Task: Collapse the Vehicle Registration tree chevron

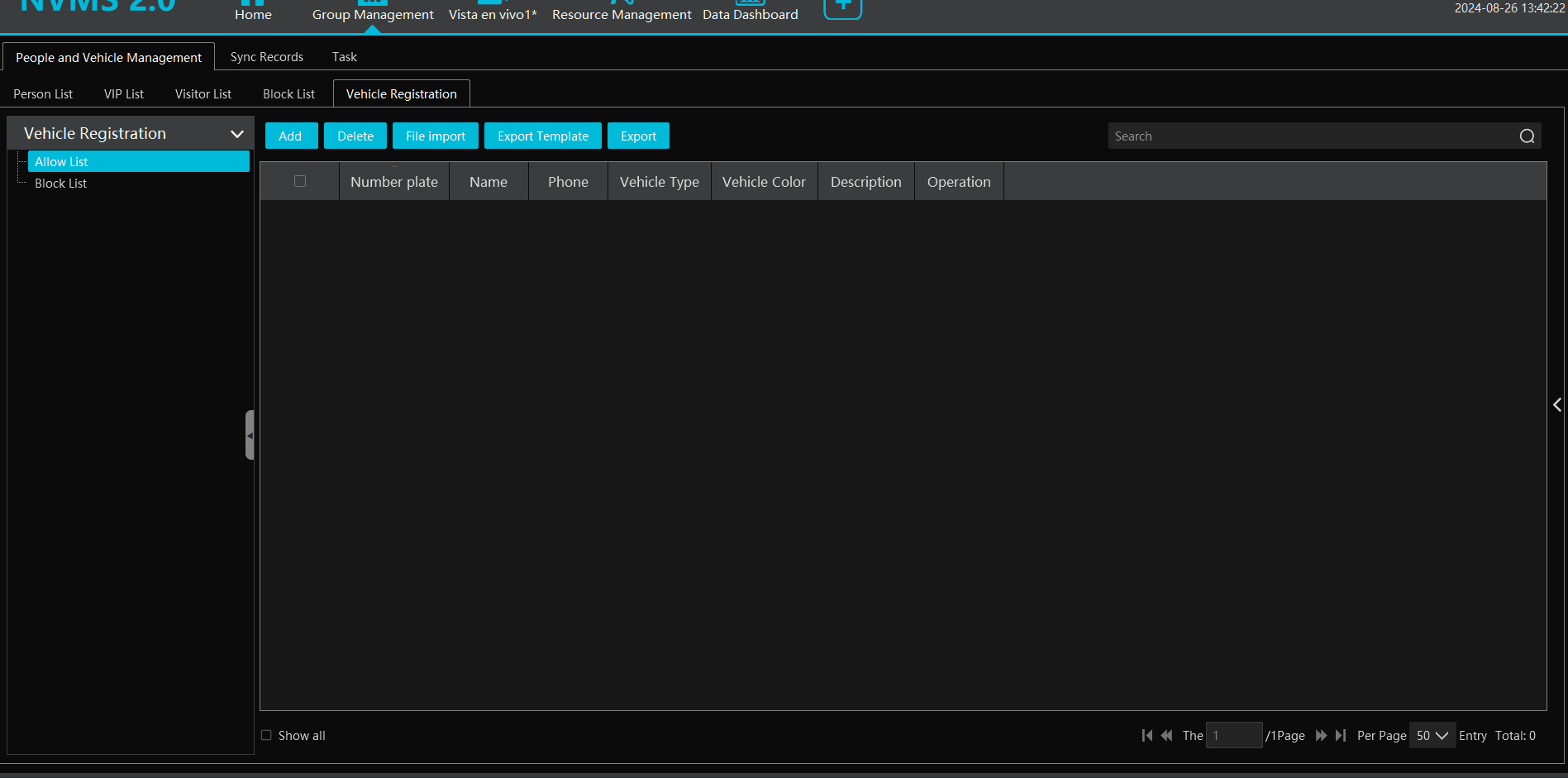Action: point(237,134)
